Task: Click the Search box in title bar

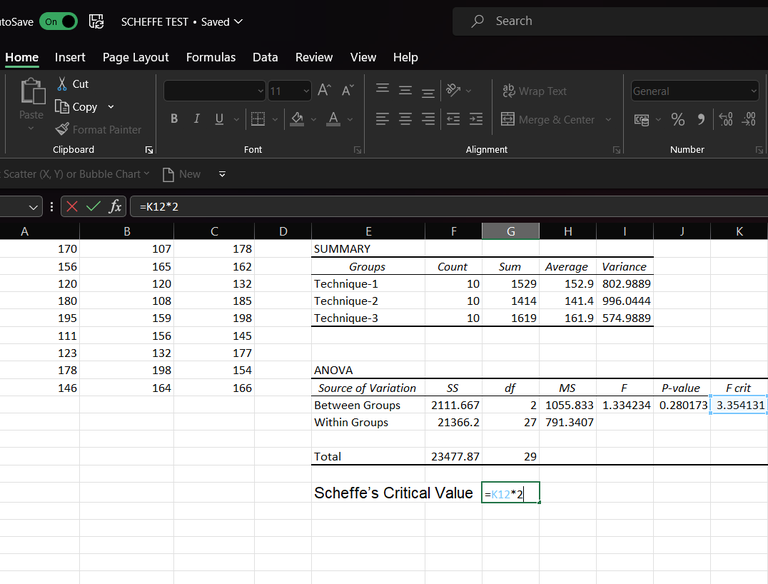Action: (600, 21)
